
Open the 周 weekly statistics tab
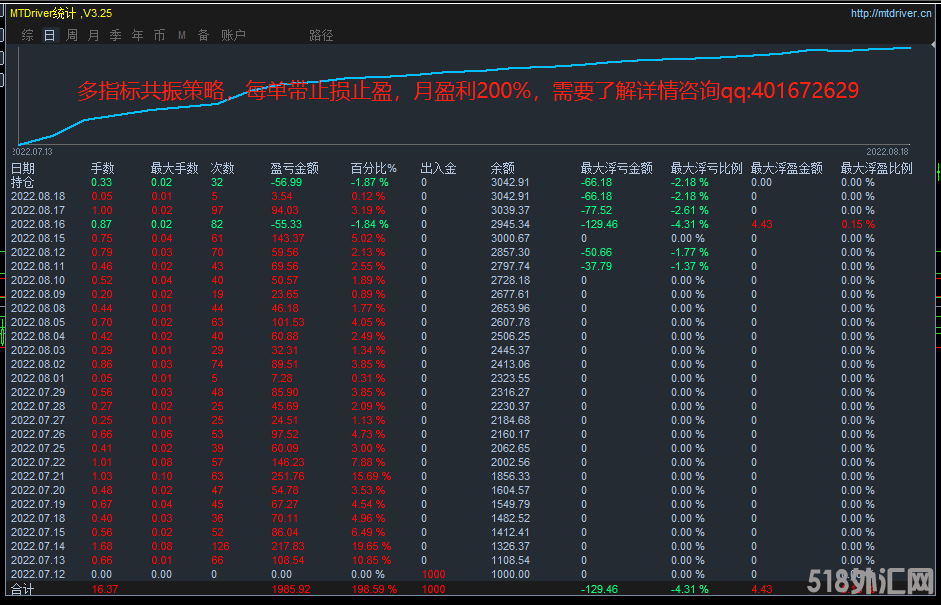[72, 35]
